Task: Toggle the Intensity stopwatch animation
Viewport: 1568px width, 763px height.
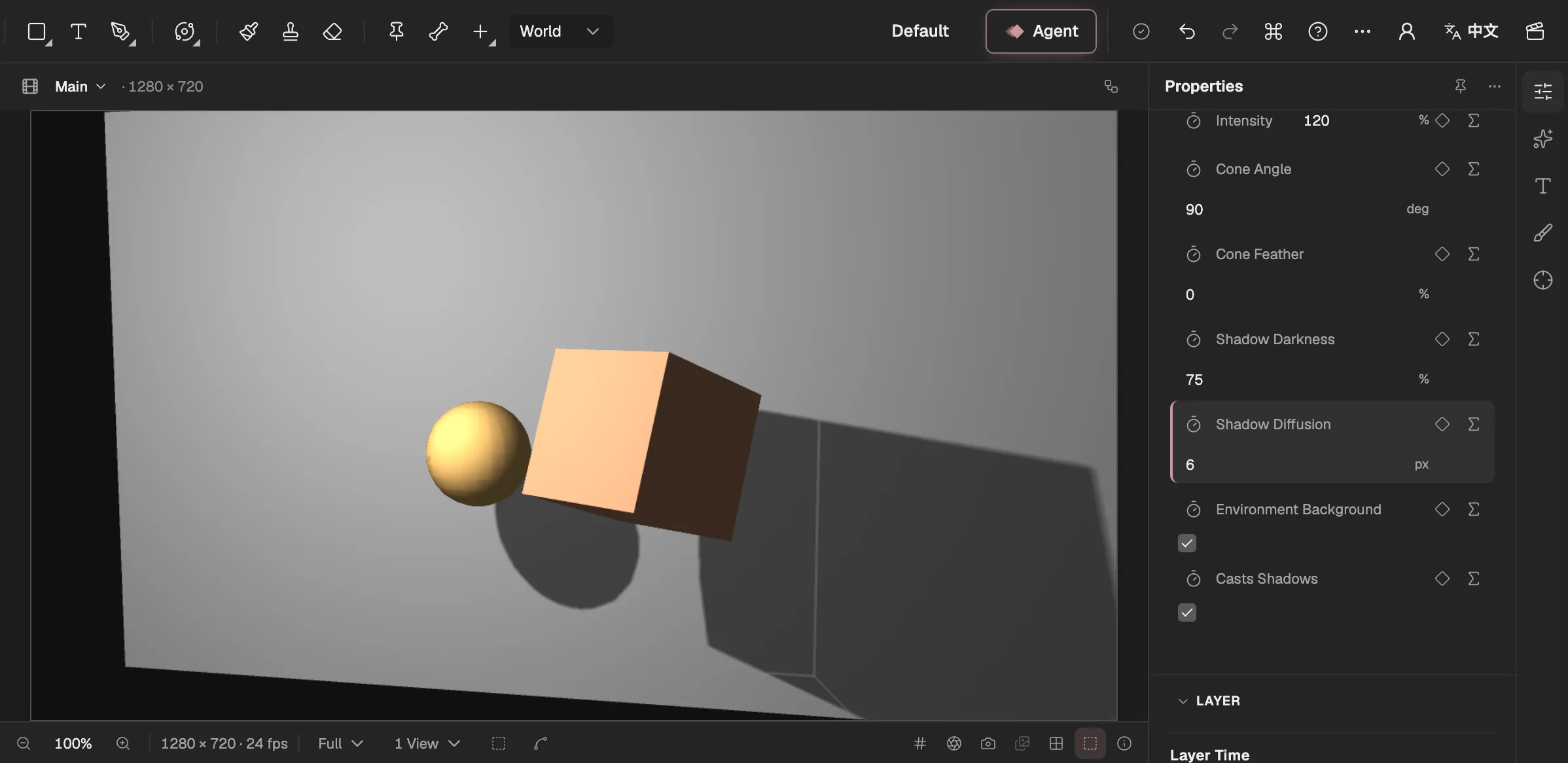Action: click(x=1194, y=120)
